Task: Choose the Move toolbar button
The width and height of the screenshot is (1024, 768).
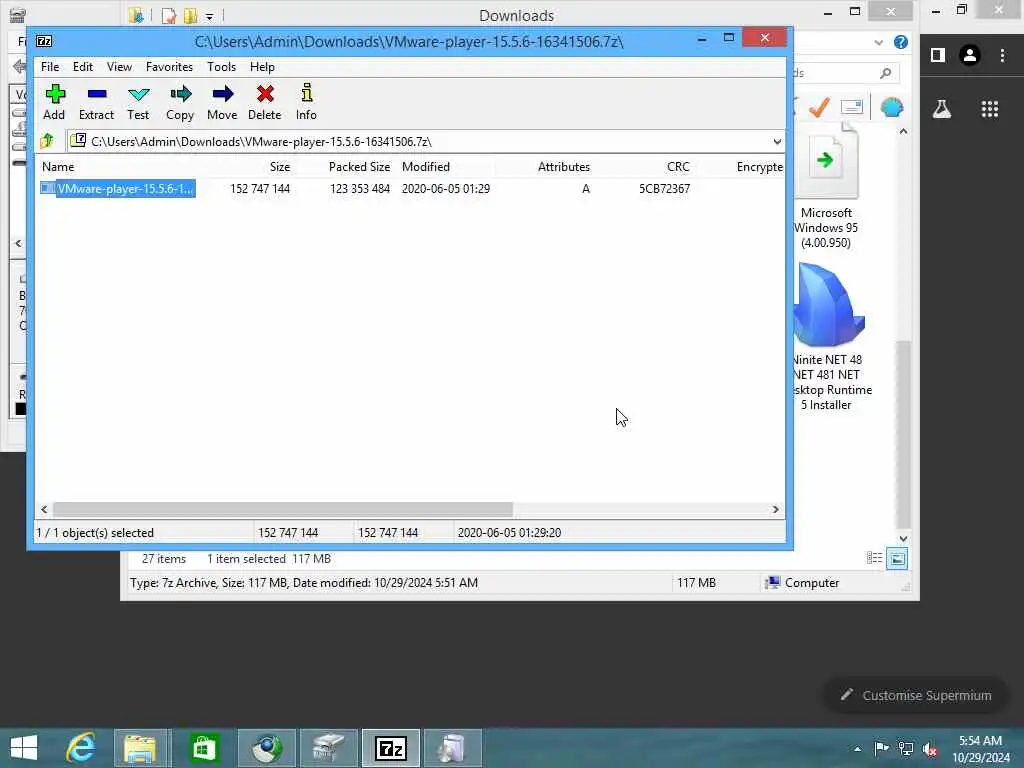Action: click(x=222, y=102)
